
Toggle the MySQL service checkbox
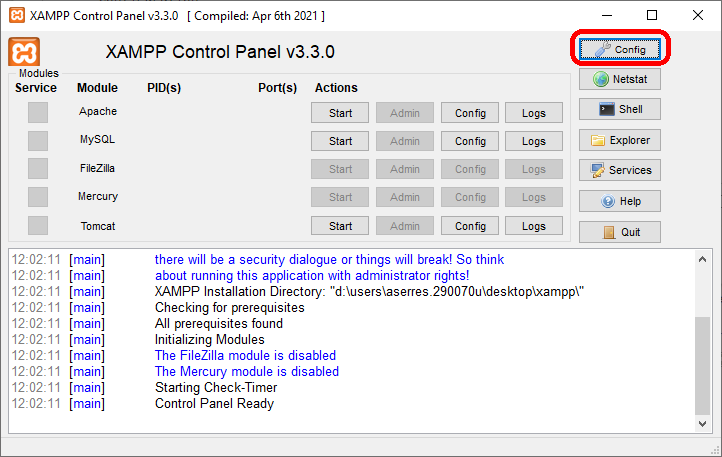[x=38, y=141]
